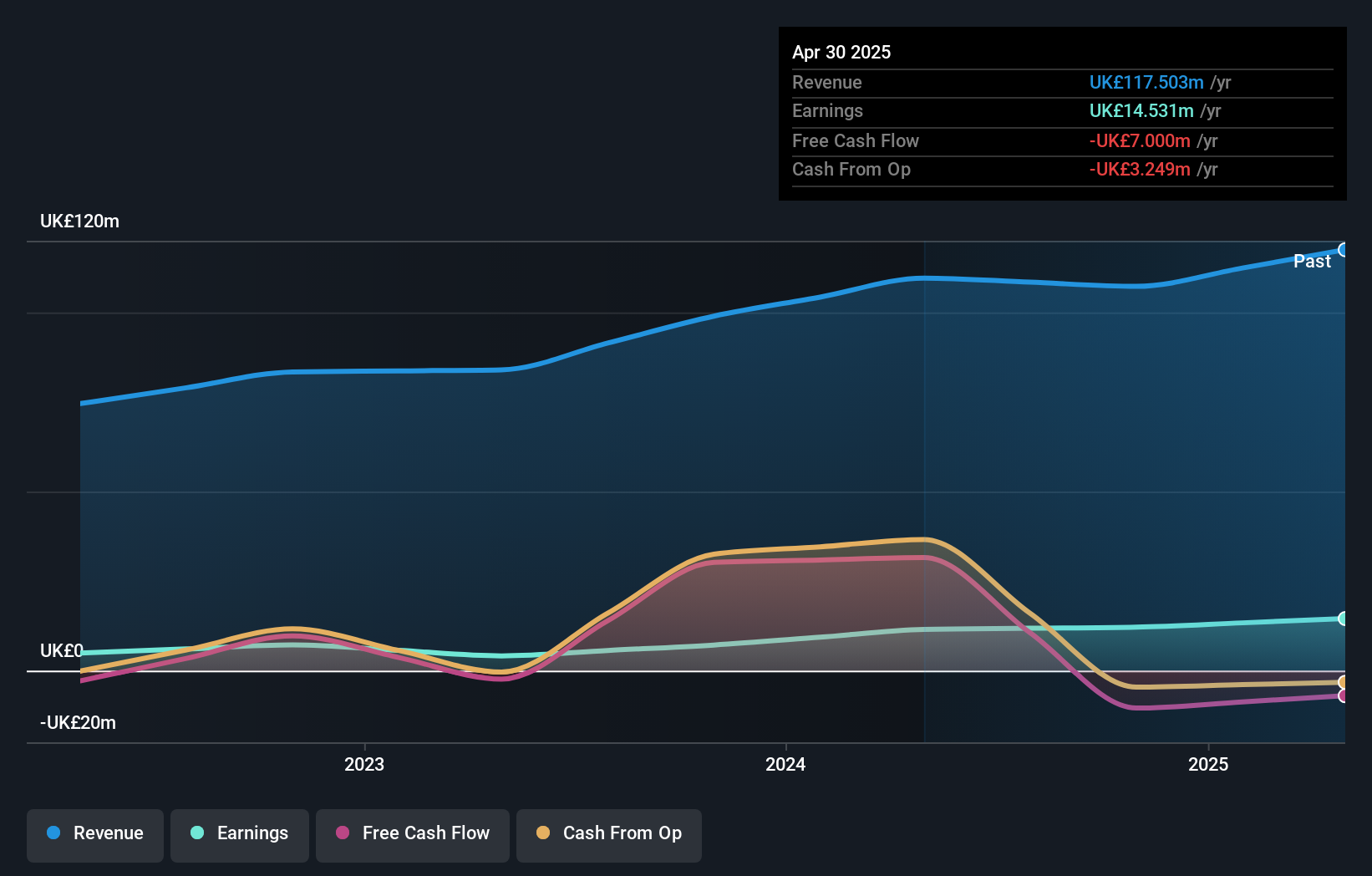Click the yellow Cash From Op legend dot
The width and height of the screenshot is (1372, 876).
(x=544, y=833)
